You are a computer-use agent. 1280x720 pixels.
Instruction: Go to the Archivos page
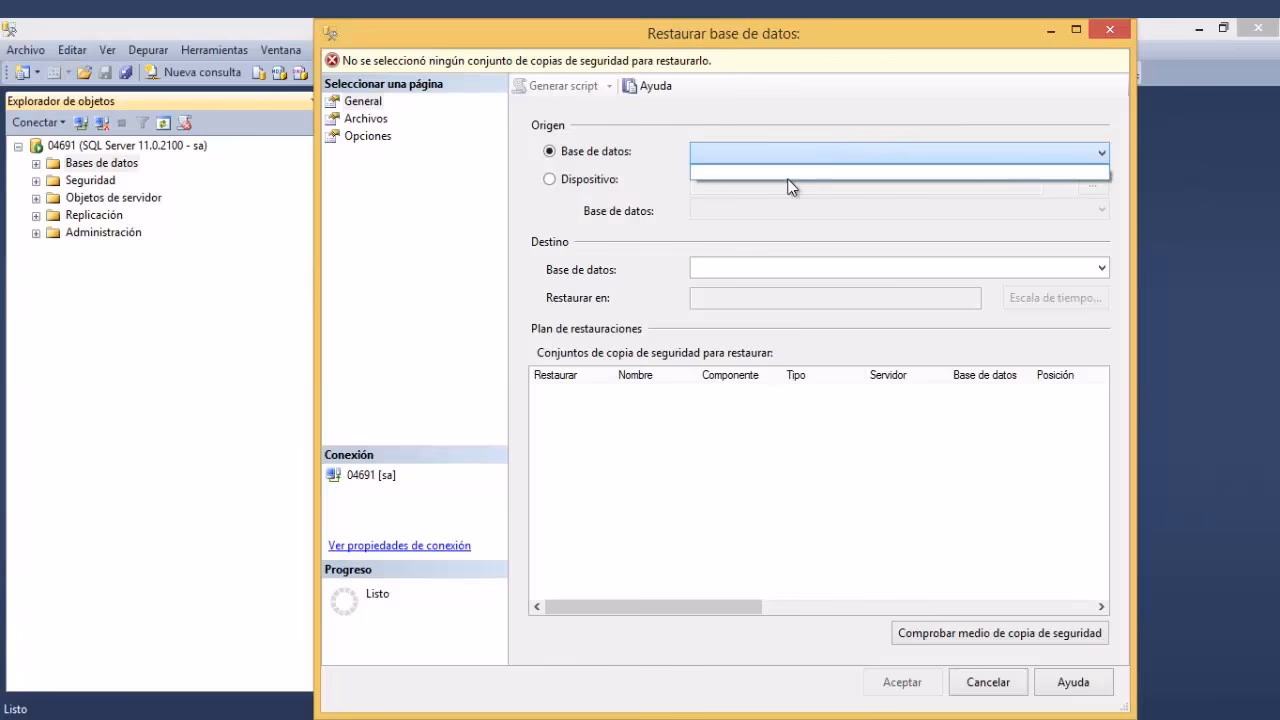pos(366,118)
